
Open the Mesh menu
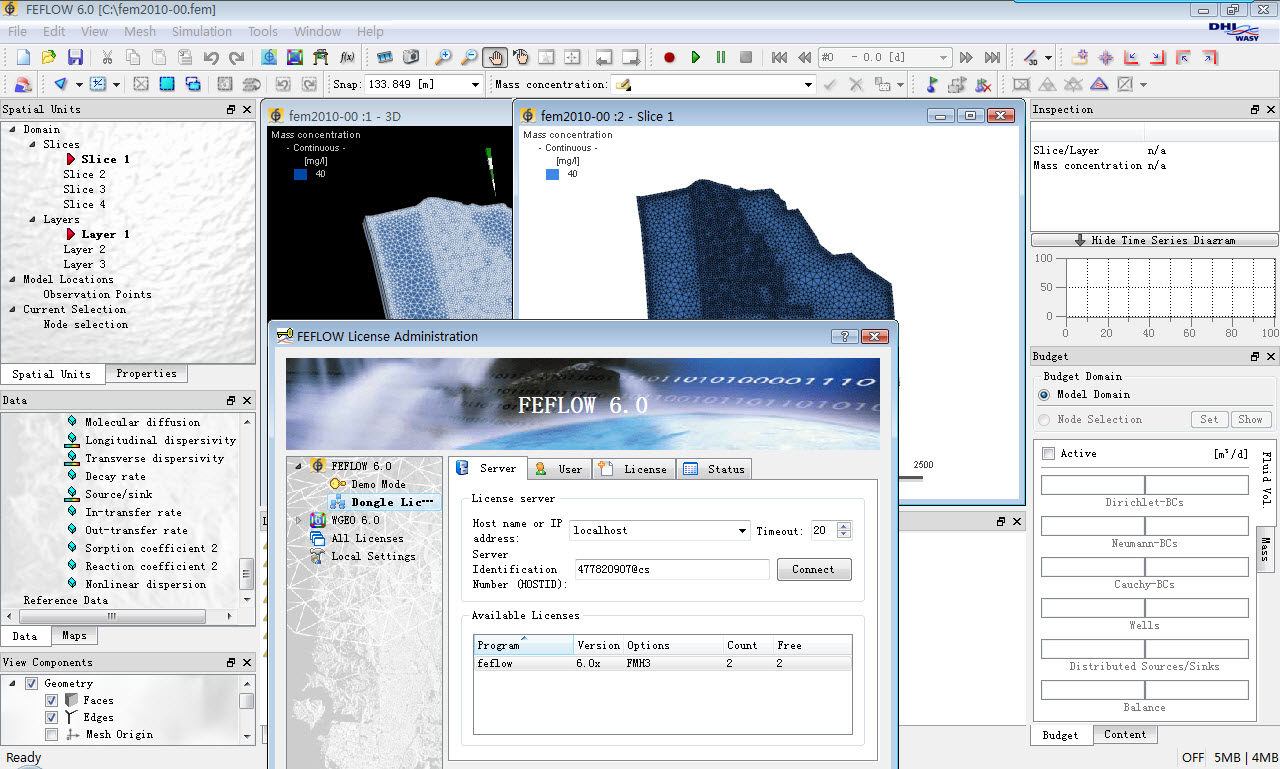[139, 31]
